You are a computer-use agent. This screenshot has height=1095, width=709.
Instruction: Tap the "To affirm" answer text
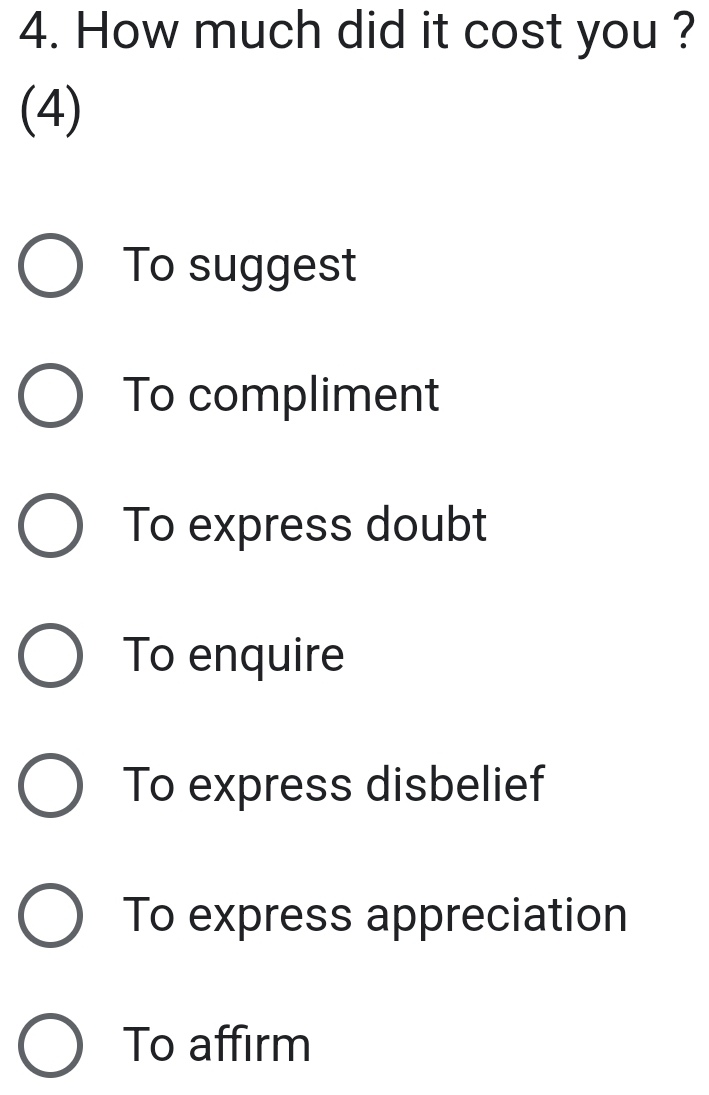click(x=217, y=1045)
